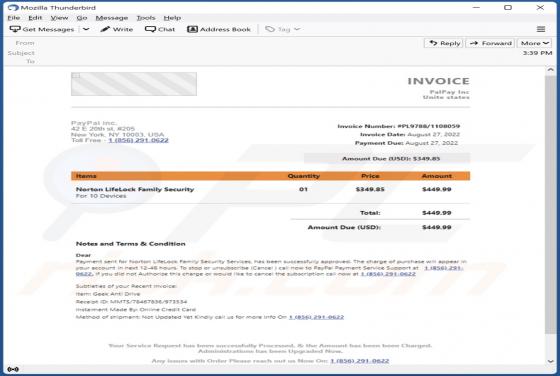Click the 'Price' column header
The image size is (560, 376).
click(x=370, y=176)
